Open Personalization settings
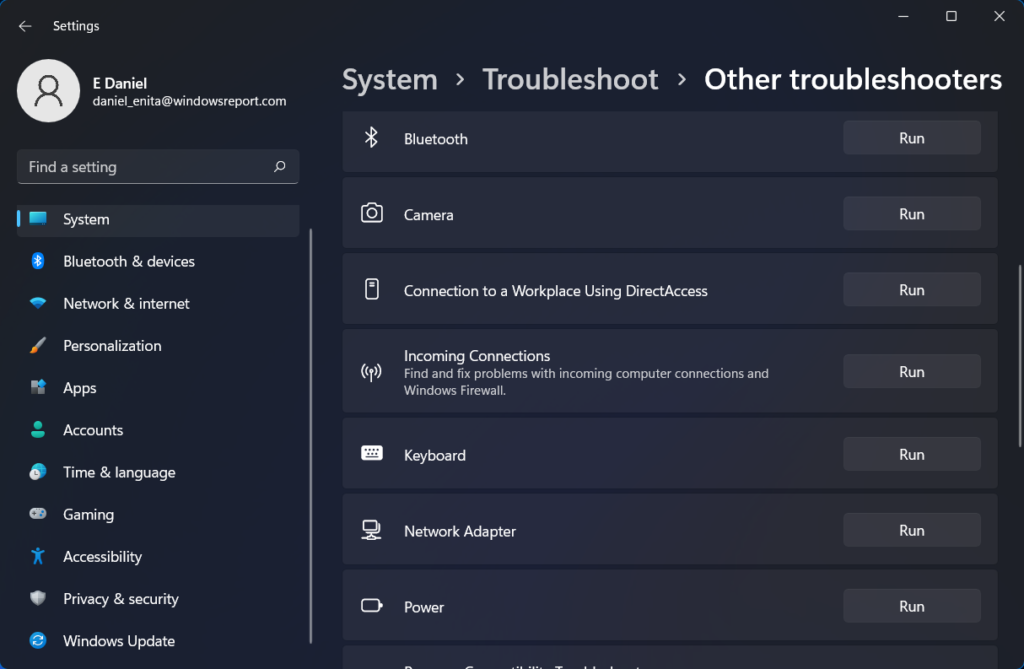Screen dimensions: 1024x669 pos(158,346)
